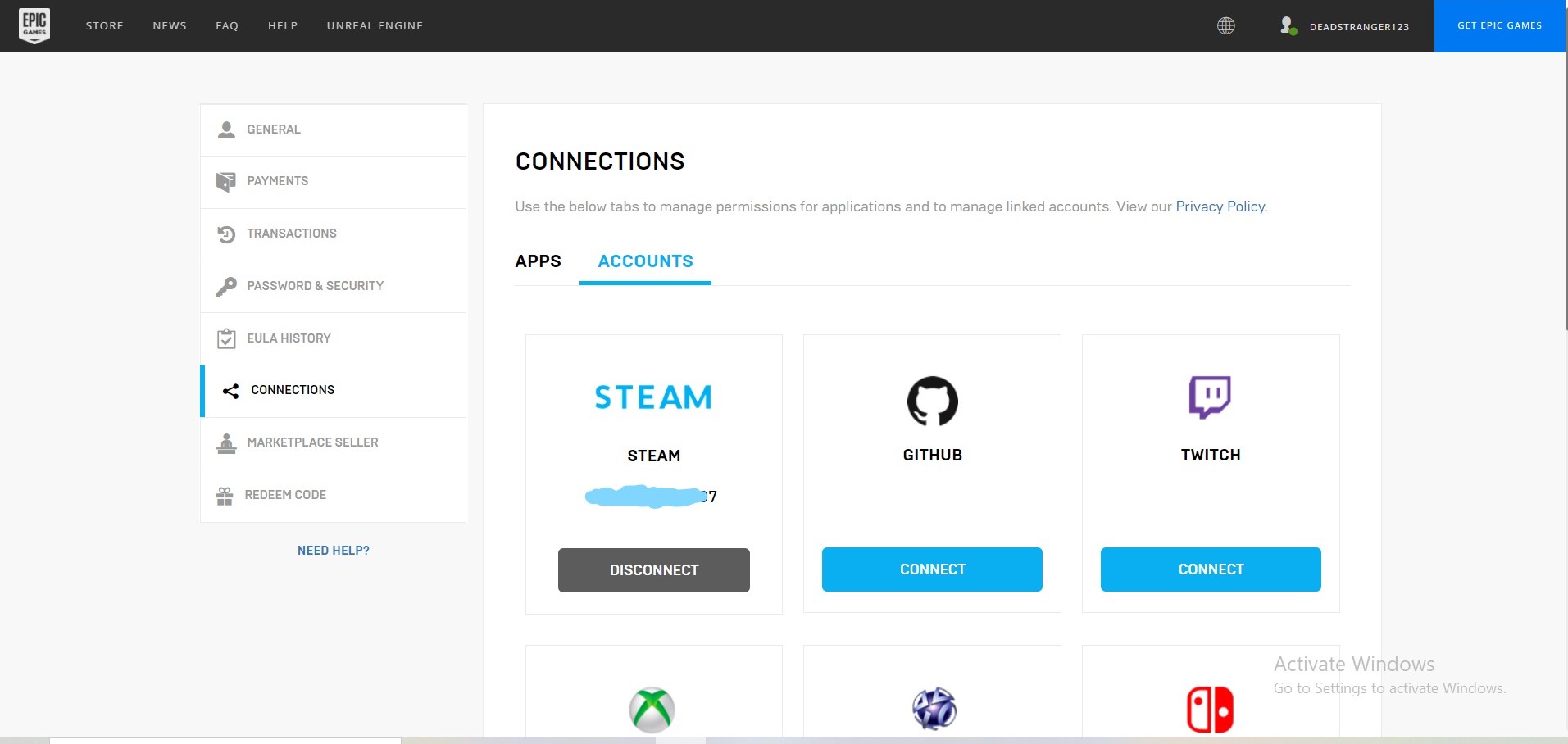
Task: Open Marketplace Seller section
Action: (333, 443)
